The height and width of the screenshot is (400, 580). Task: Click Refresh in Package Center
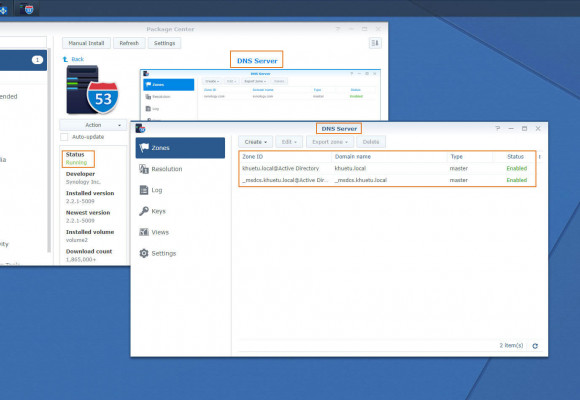tap(129, 43)
